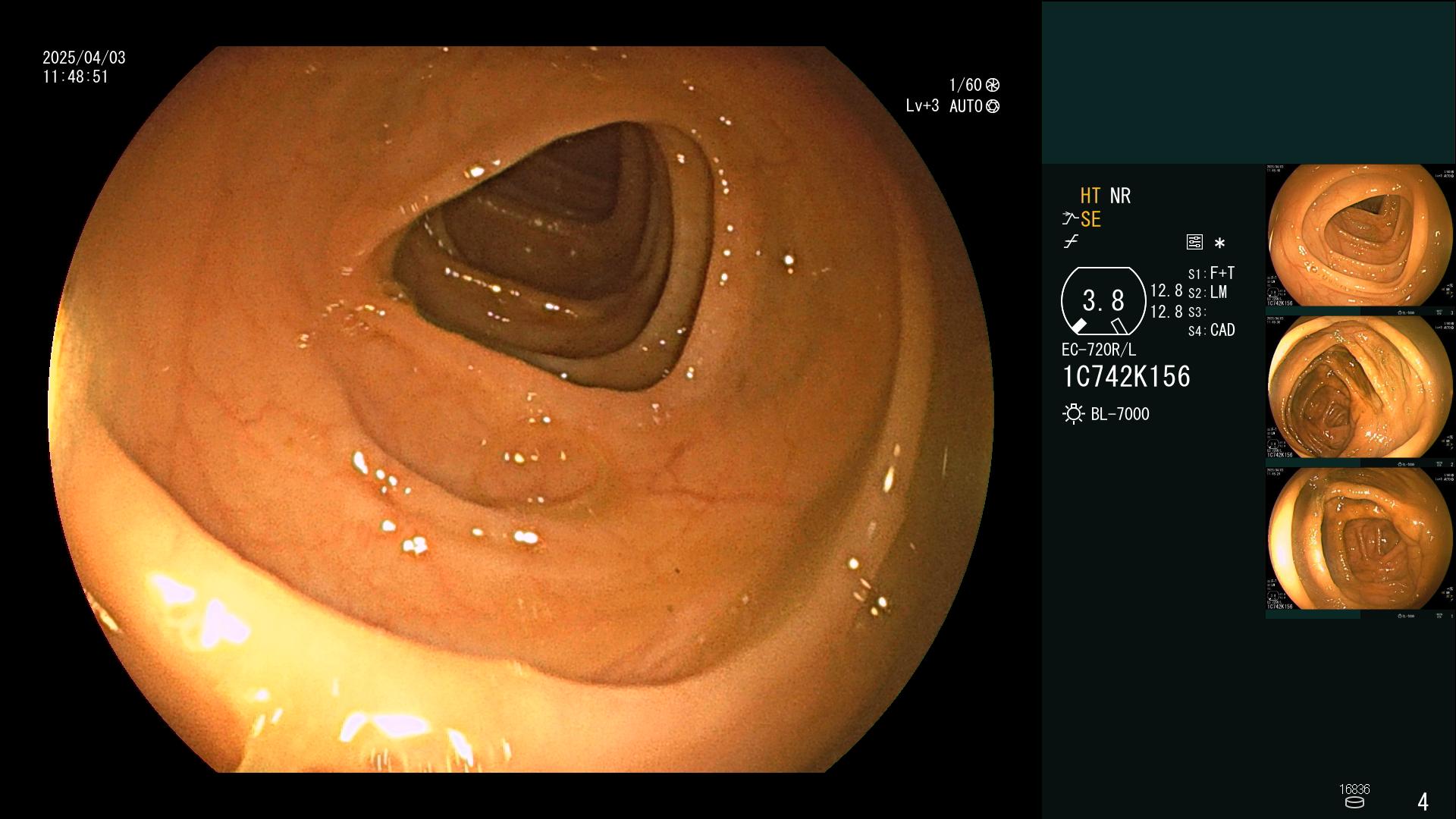The image size is (1456, 819).
Task: Click the time 11:48:51
Action: (76, 77)
